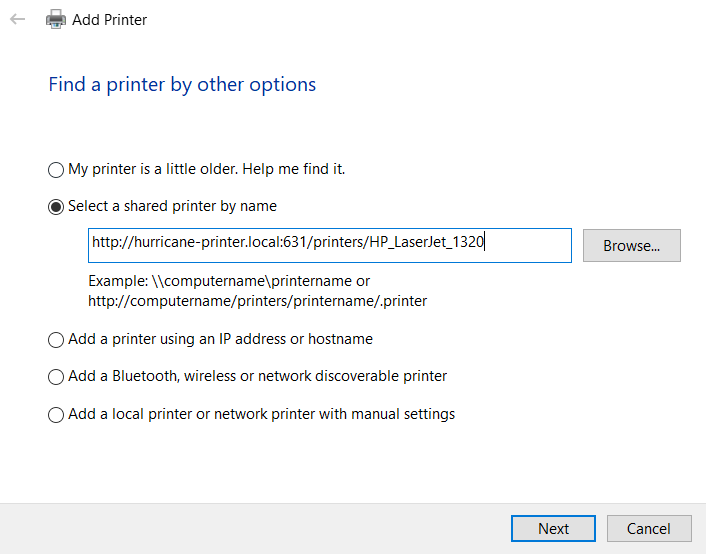The width and height of the screenshot is (706, 554).
Task: Click the example http://computername/printers hint line
Action: coord(257,300)
